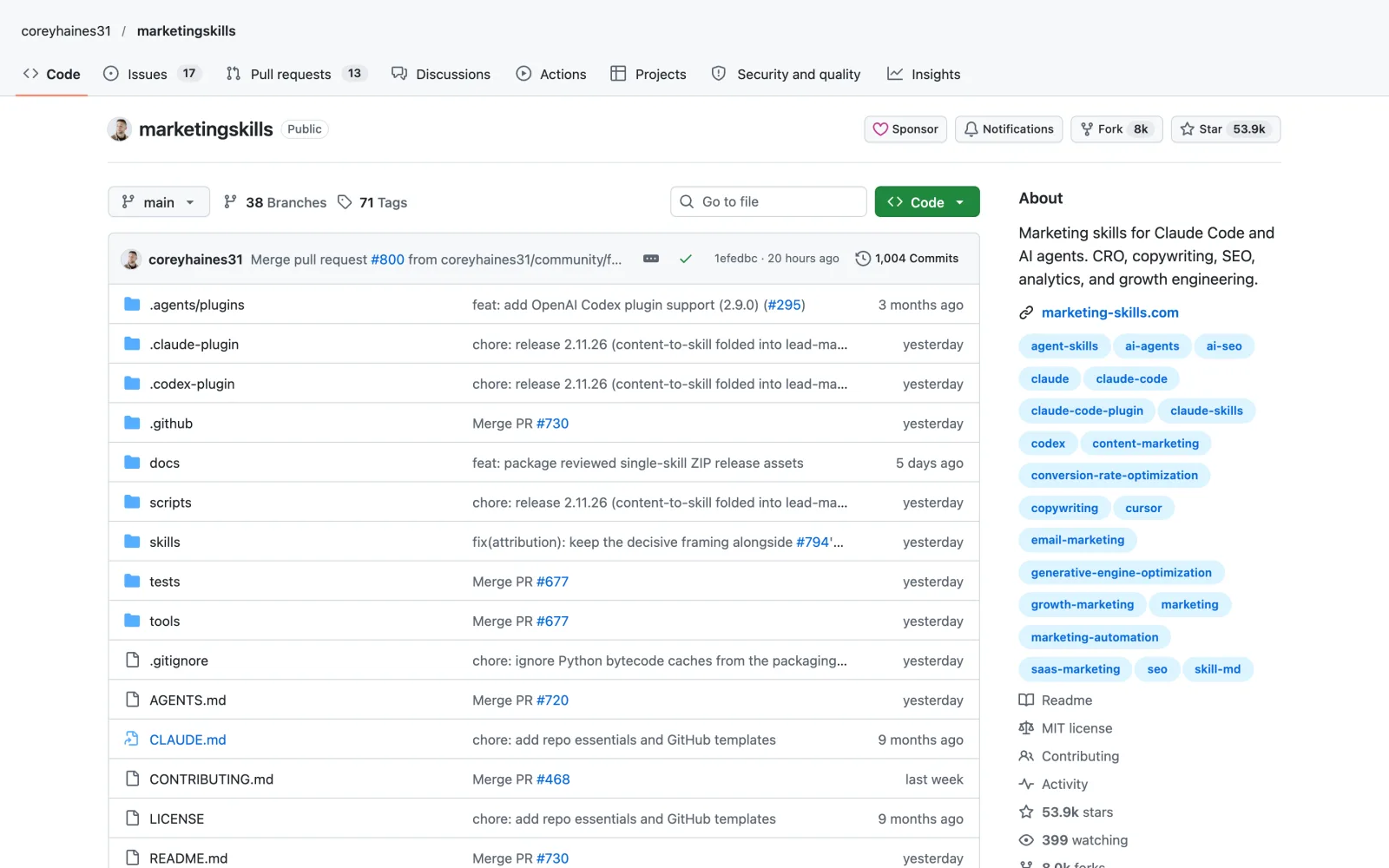Click the Activity pulse icon
The width and height of the screenshot is (1389, 868).
[x=1026, y=784]
